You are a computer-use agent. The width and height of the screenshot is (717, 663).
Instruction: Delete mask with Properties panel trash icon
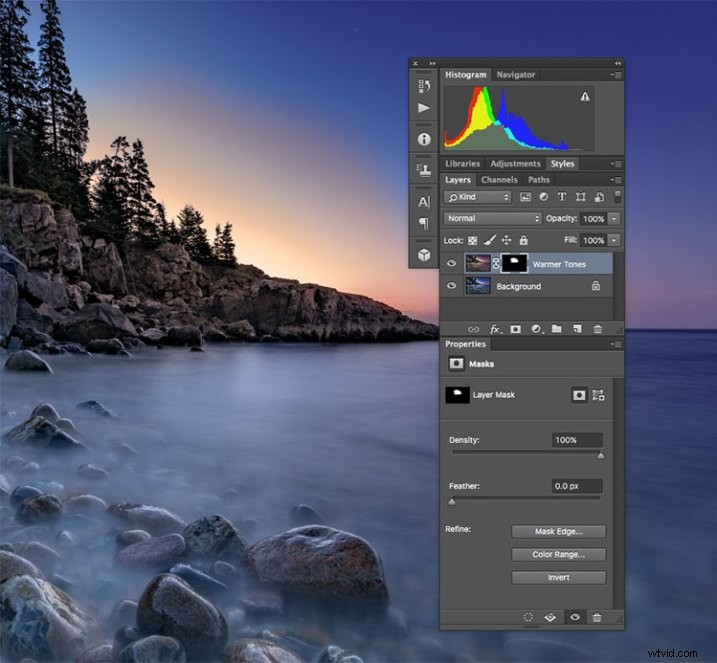(597, 617)
